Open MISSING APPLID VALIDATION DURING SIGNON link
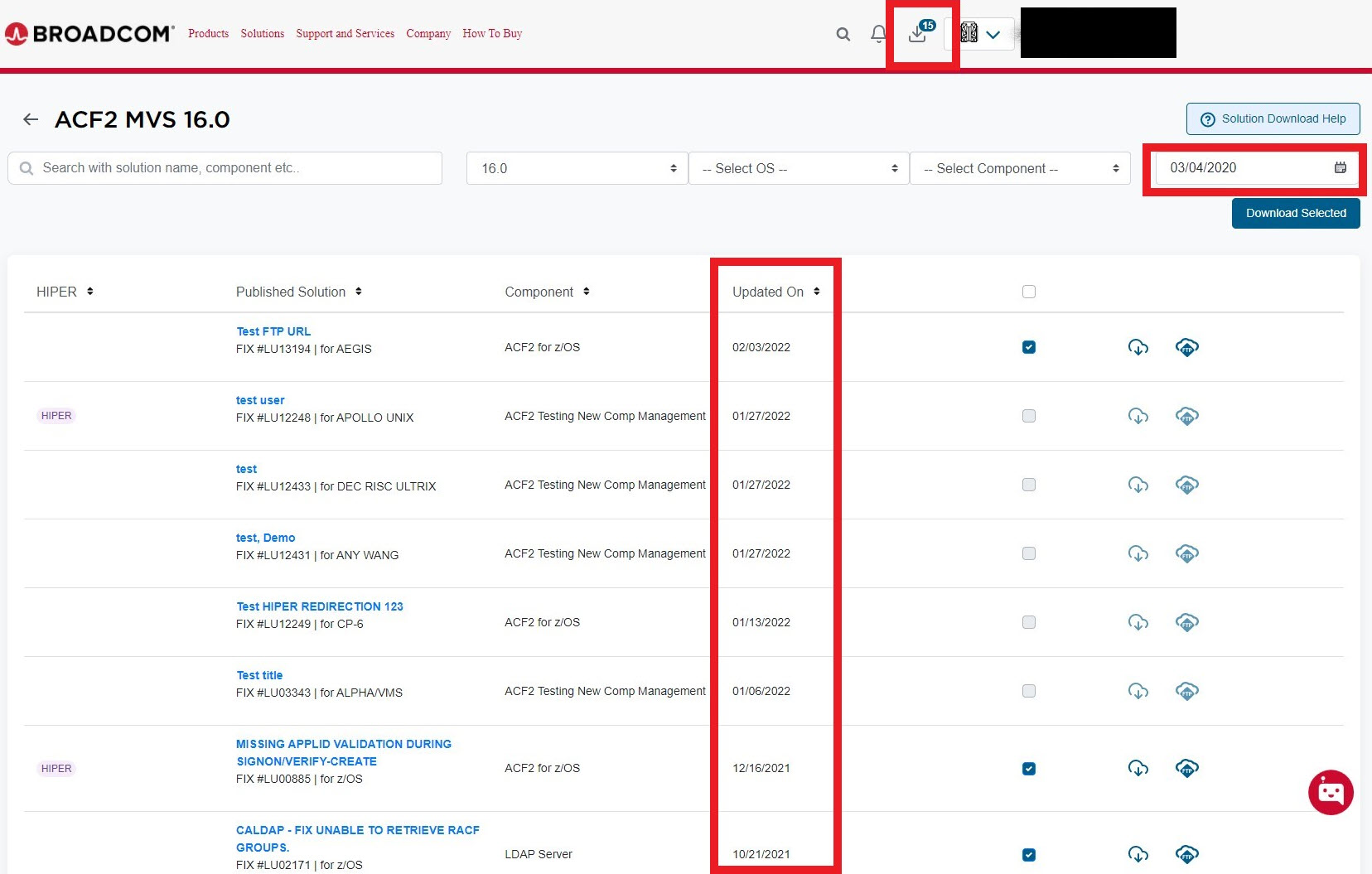The height and width of the screenshot is (874, 1372). pos(344,752)
